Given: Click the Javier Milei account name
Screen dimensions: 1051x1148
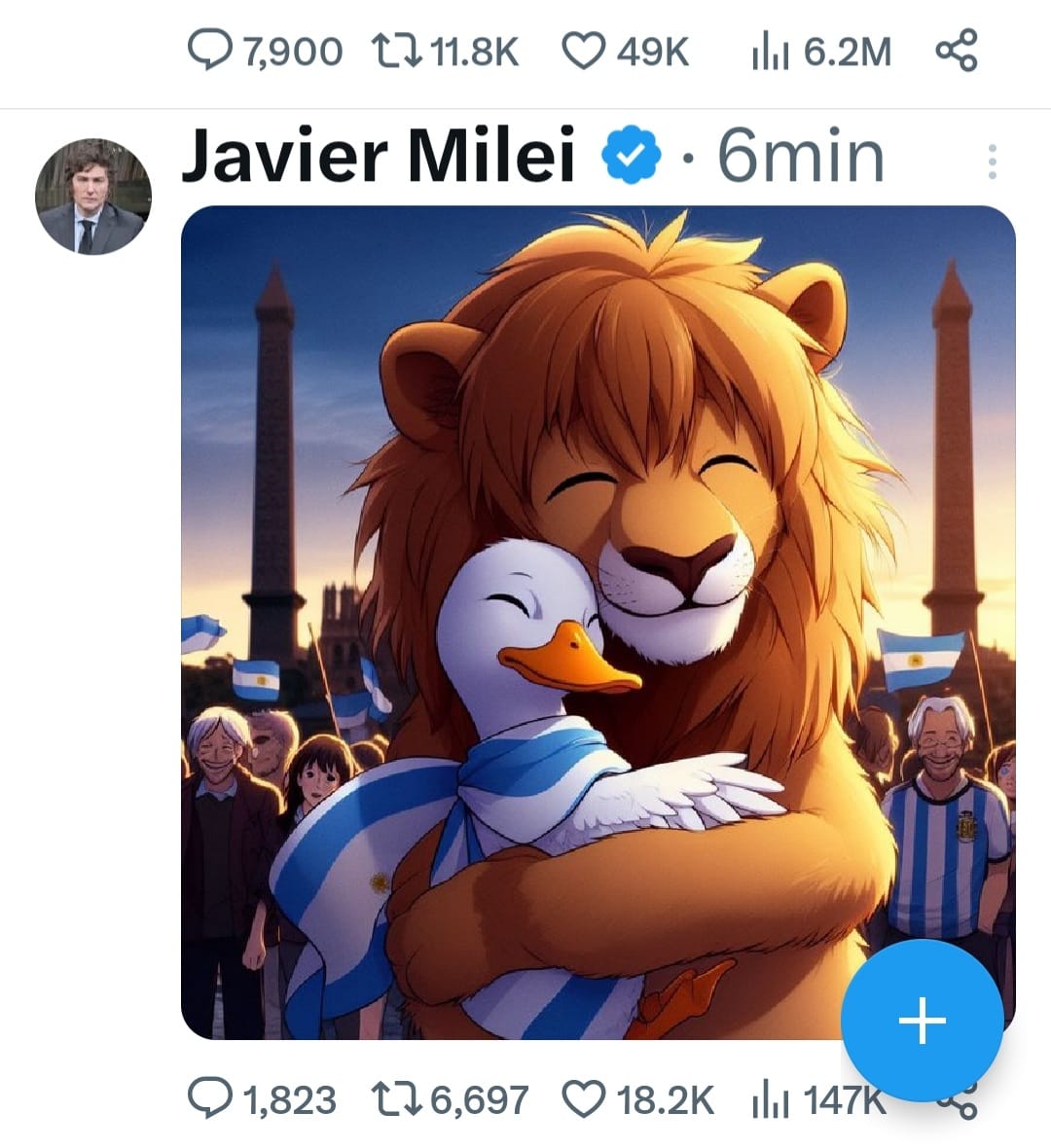Looking at the screenshot, I should coord(379,157).
